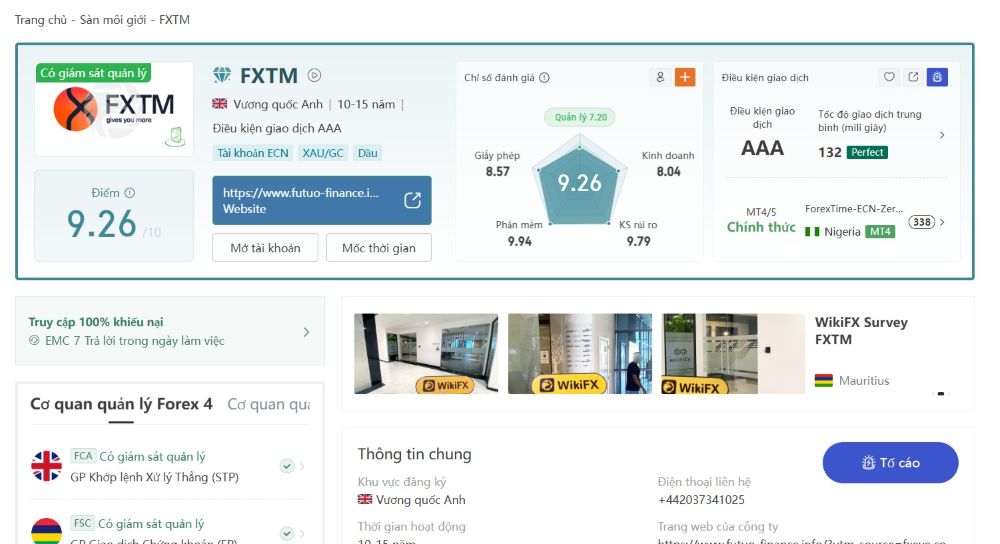This screenshot has width=1000, height=544.
Task: Click the Perfect speed badge
Action: tap(867, 152)
